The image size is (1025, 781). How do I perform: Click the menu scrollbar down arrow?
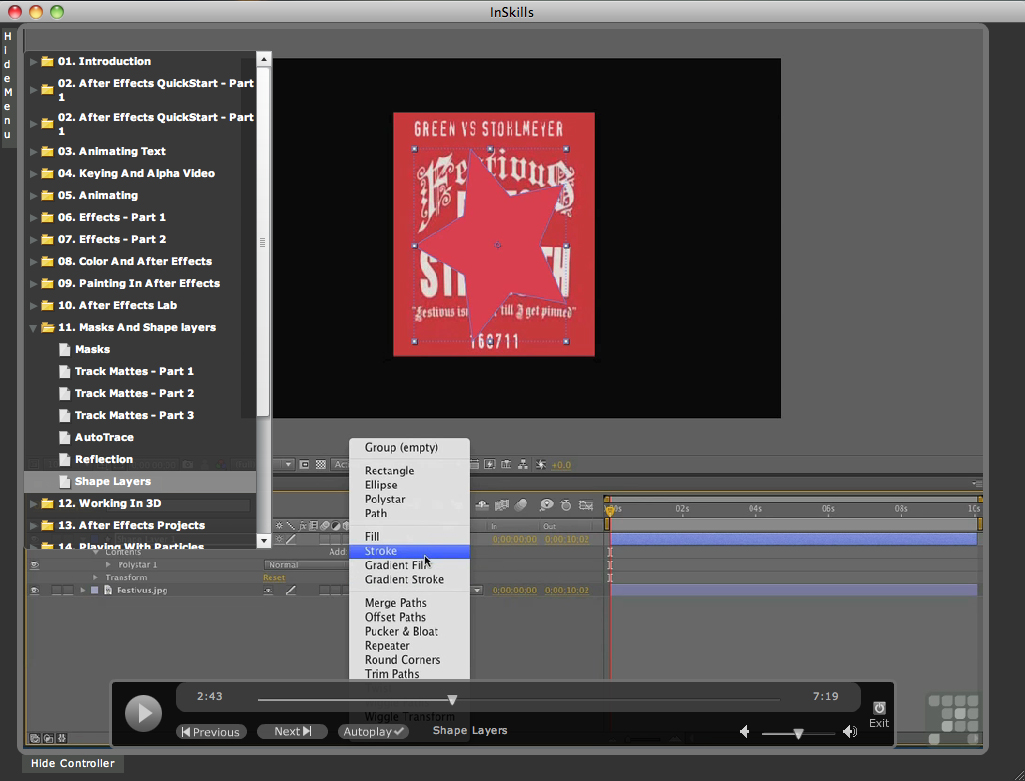[x=263, y=540]
